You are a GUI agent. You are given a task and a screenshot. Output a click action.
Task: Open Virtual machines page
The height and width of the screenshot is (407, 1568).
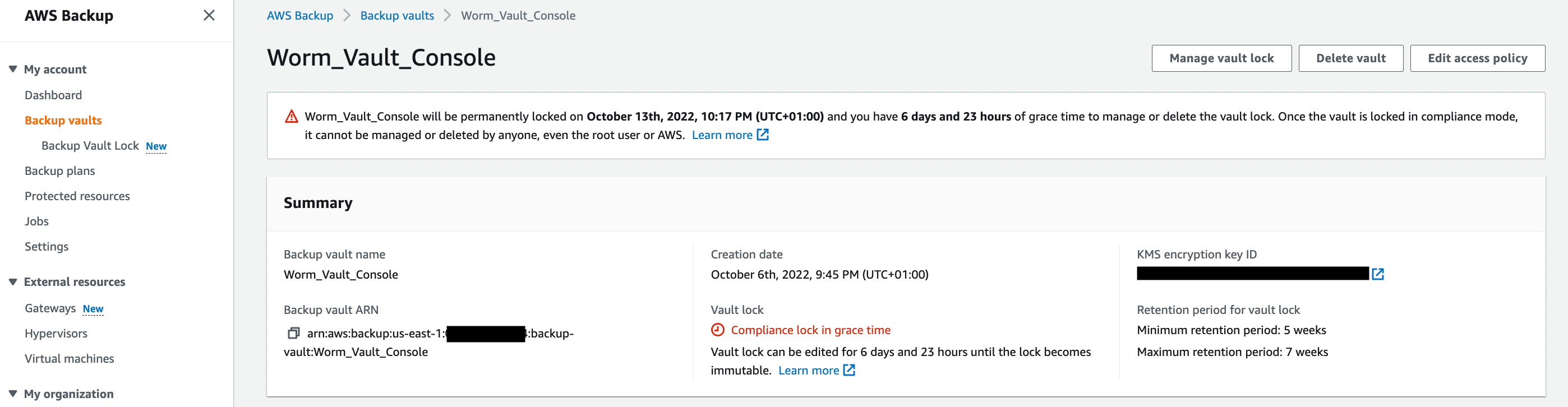[70, 359]
